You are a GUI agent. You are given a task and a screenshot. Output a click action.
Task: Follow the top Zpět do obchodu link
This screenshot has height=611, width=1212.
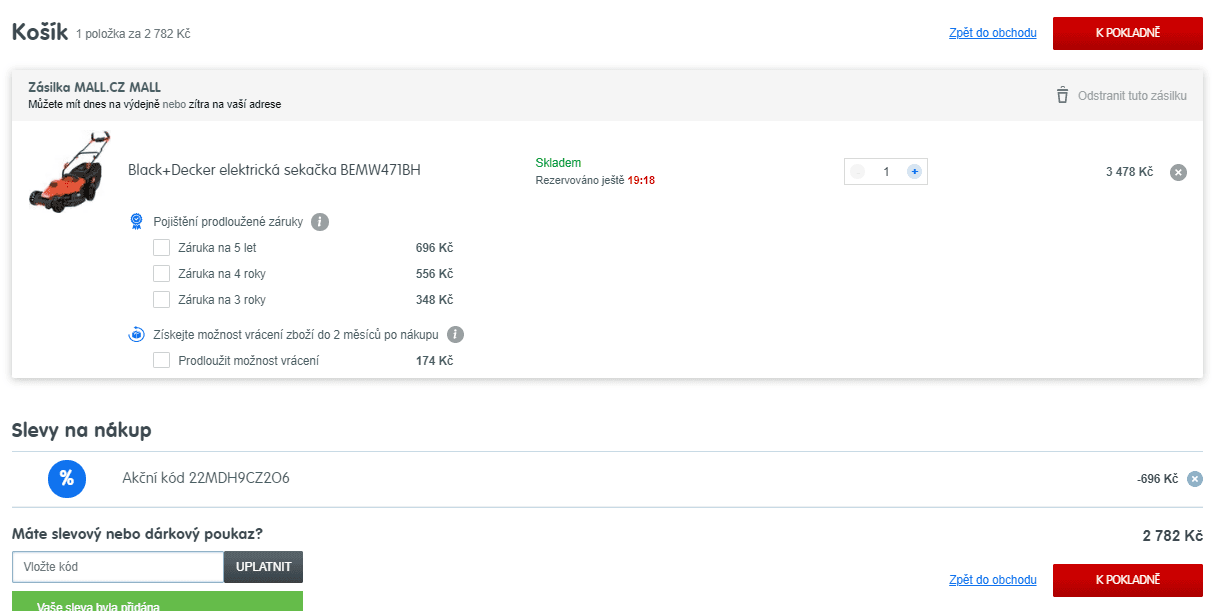click(993, 33)
